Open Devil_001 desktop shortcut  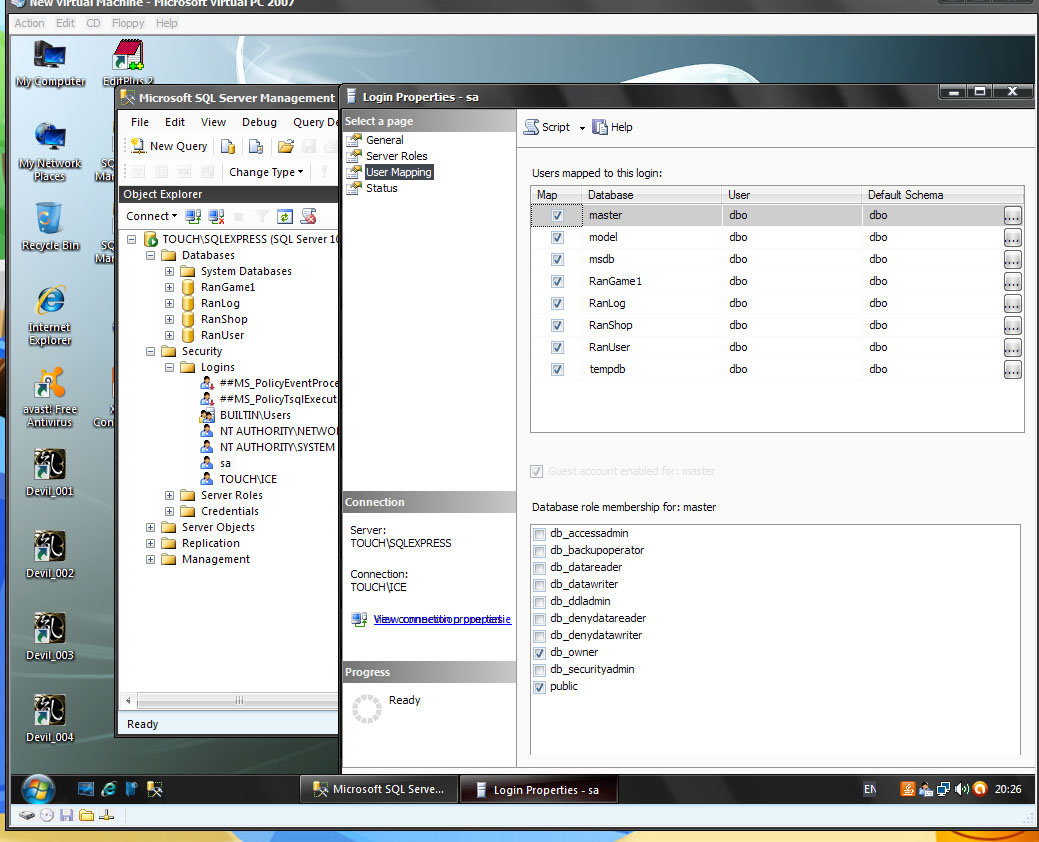[x=50, y=472]
